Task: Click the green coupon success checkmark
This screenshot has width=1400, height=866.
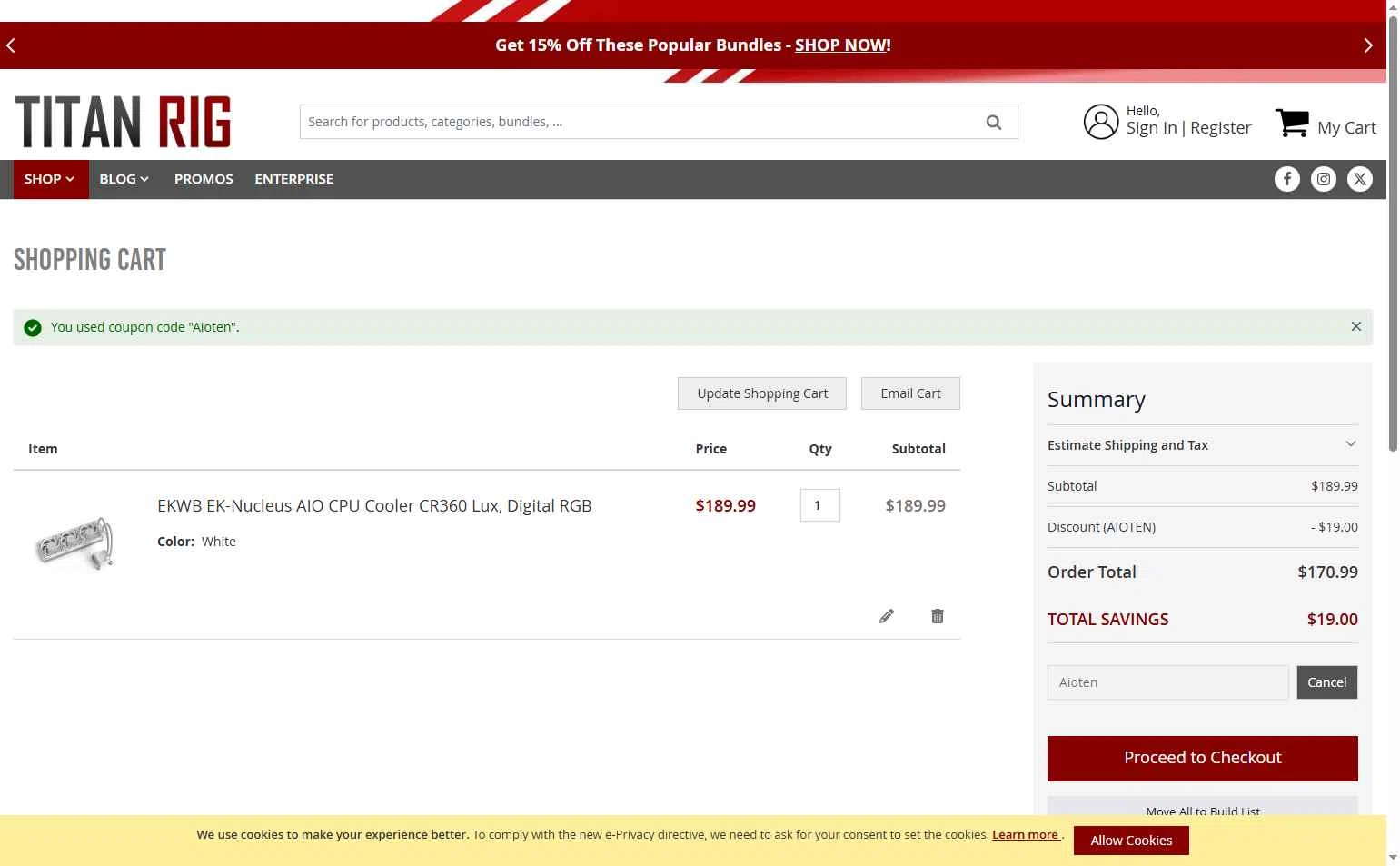Action: [33, 327]
